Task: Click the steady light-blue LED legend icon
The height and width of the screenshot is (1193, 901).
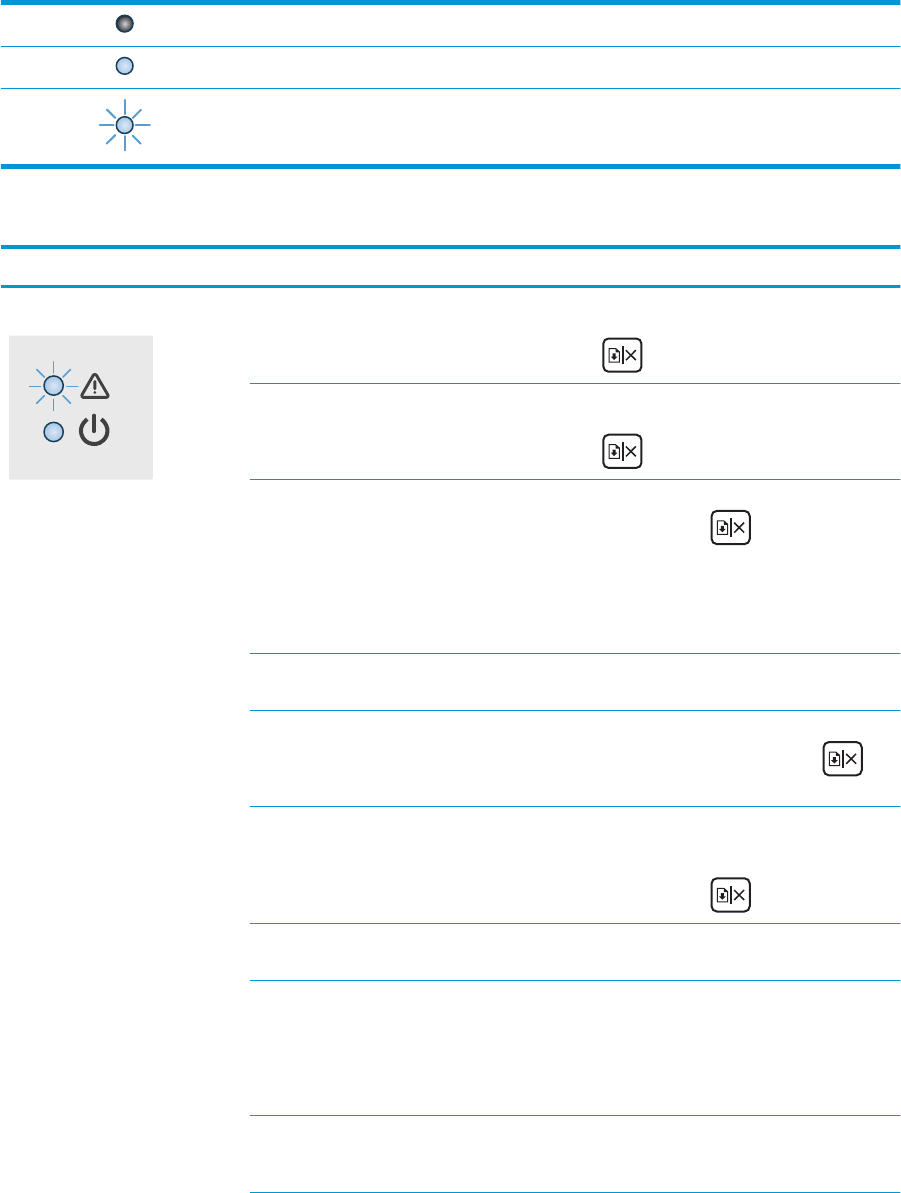Action: pos(125,67)
